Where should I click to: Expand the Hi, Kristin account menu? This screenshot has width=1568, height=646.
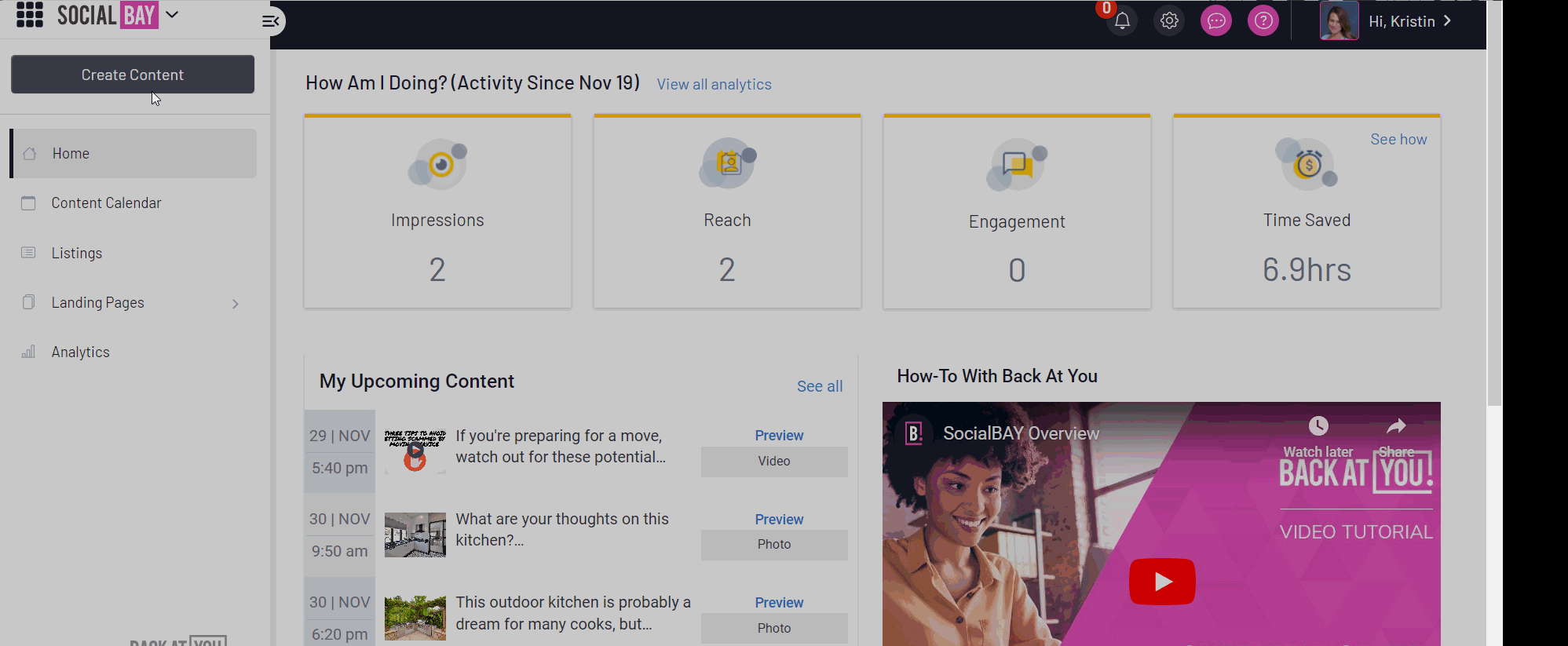pos(1410,21)
